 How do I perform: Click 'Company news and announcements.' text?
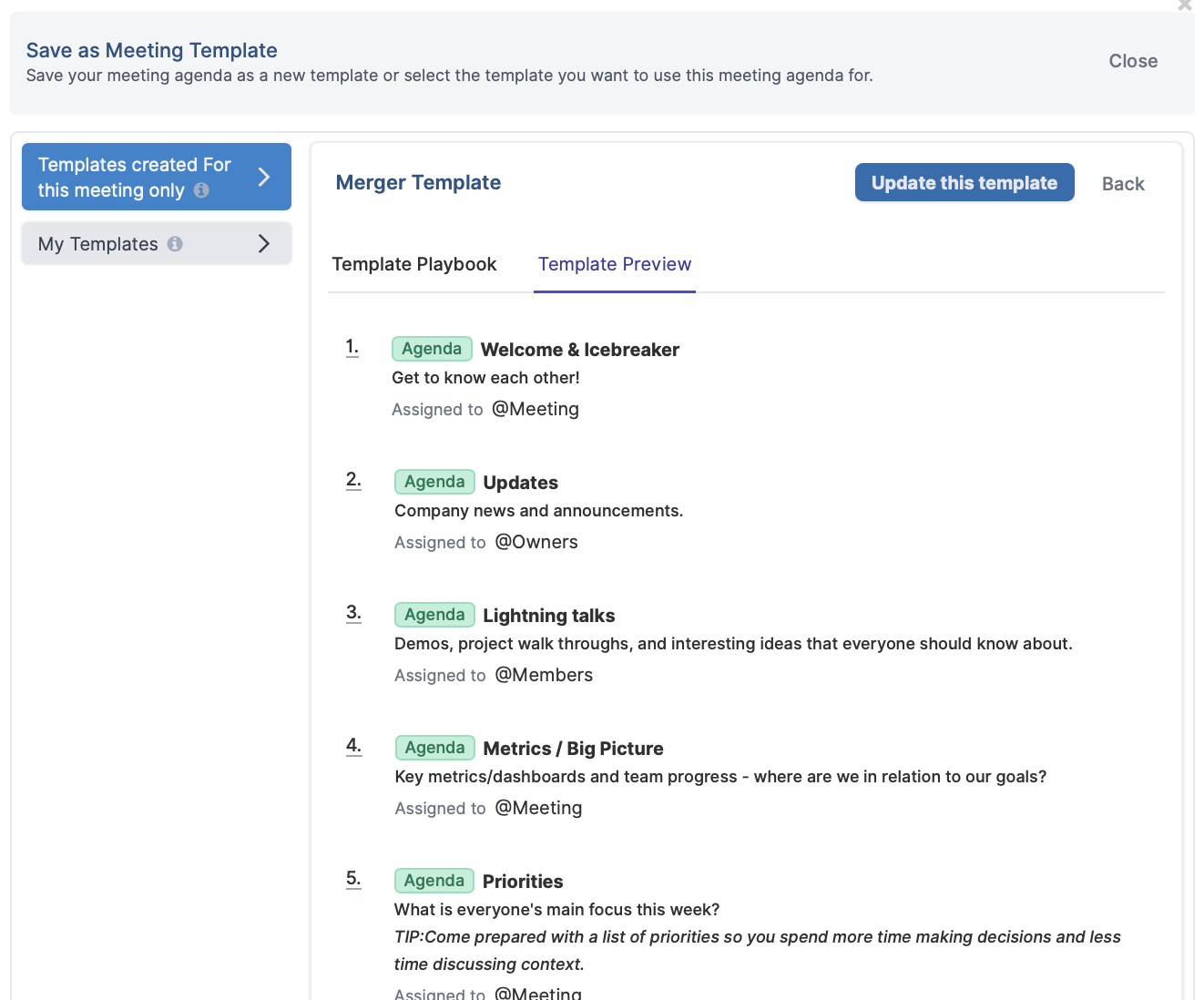(538, 511)
